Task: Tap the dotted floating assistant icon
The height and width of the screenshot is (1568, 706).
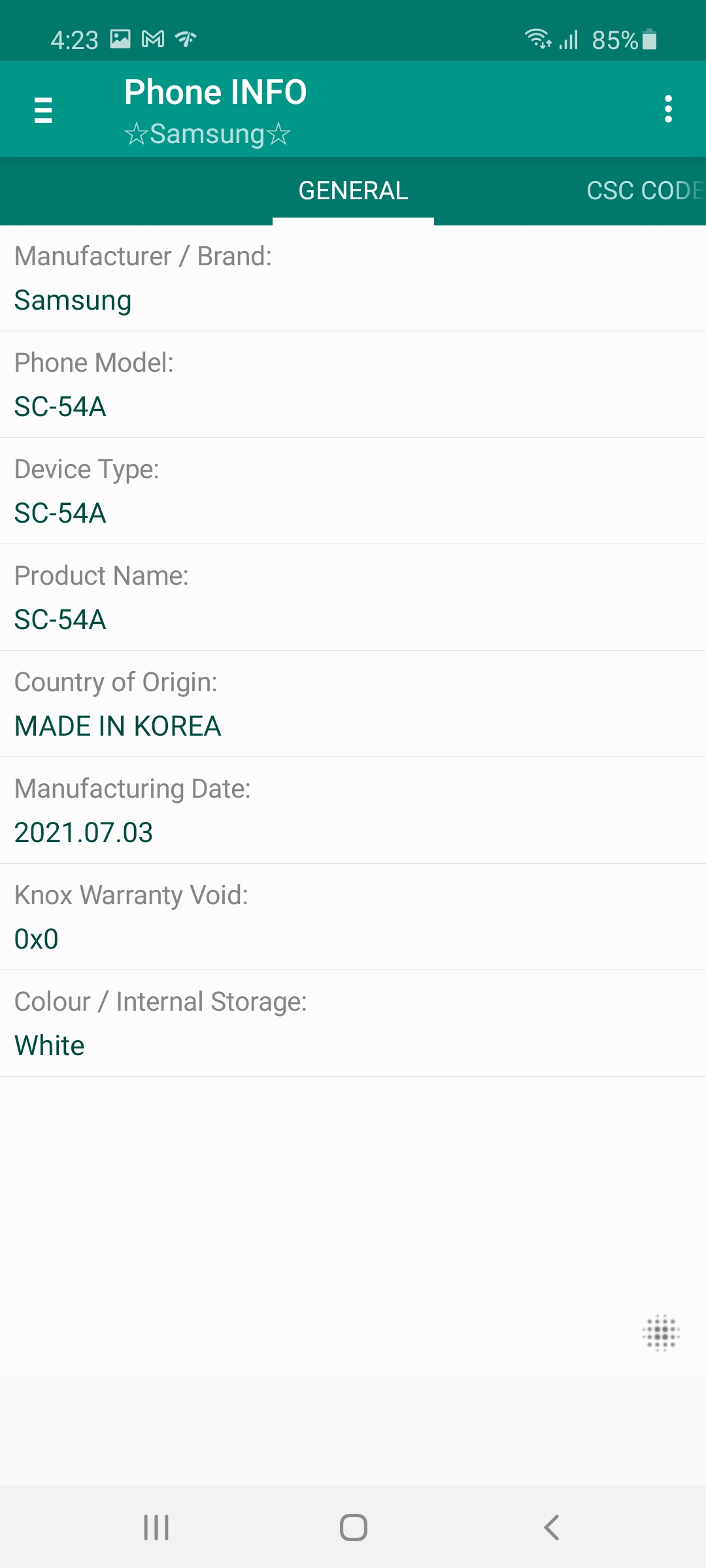Action: pos(661,1333)
